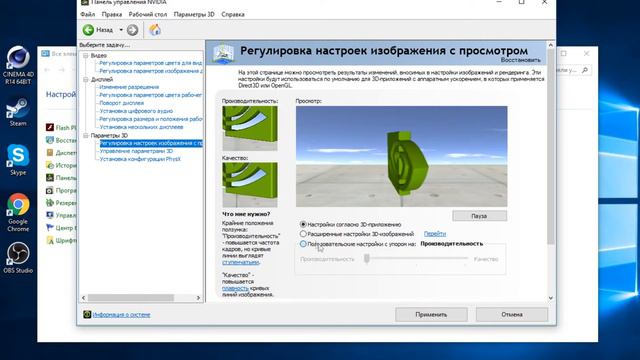This screenshot has width=640, height=360.
Task: Open CINEMA 4D desktop shortcut
Action: pos(18,65)
